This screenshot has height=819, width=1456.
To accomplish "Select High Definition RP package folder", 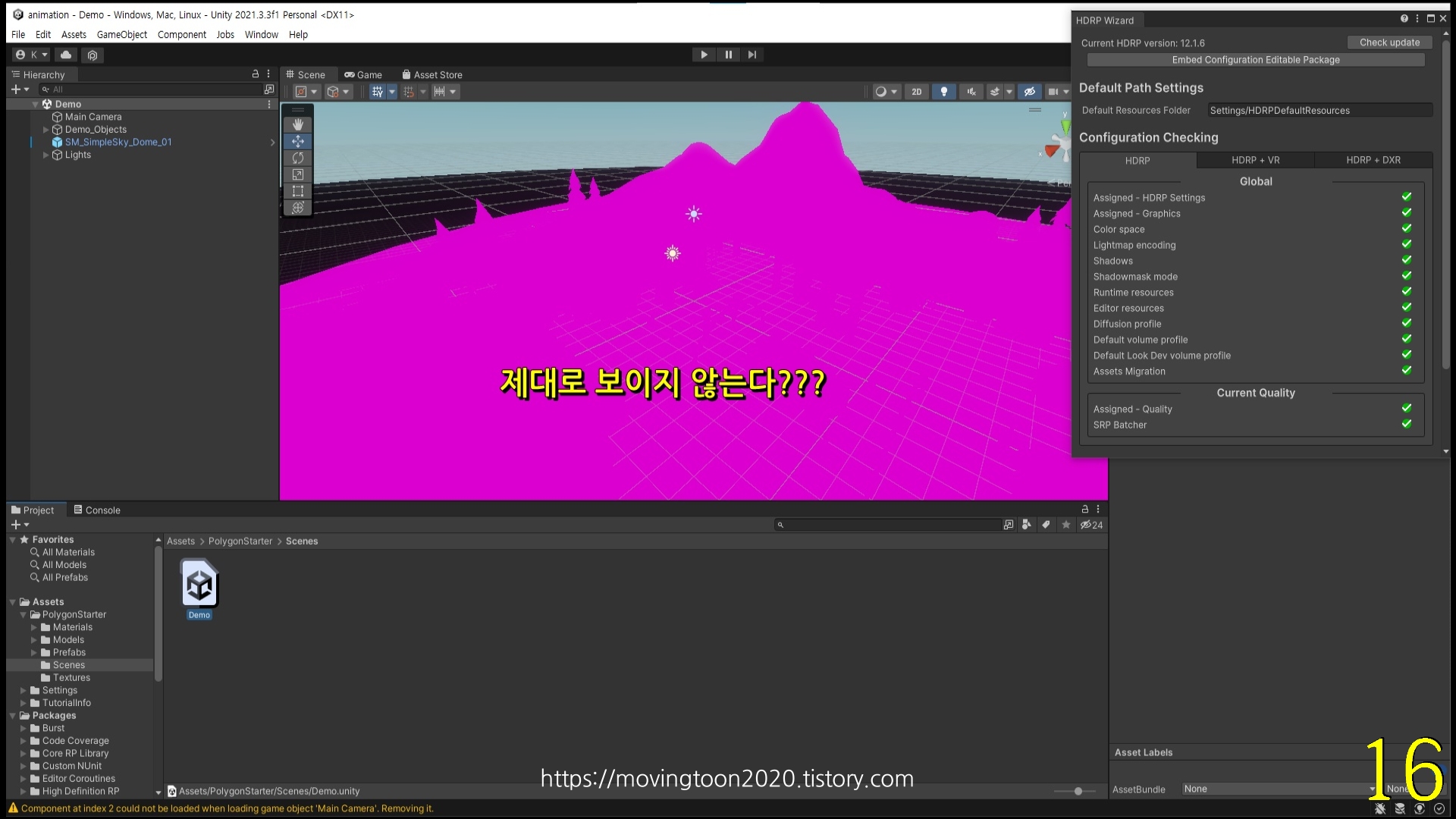I will 80,791.
